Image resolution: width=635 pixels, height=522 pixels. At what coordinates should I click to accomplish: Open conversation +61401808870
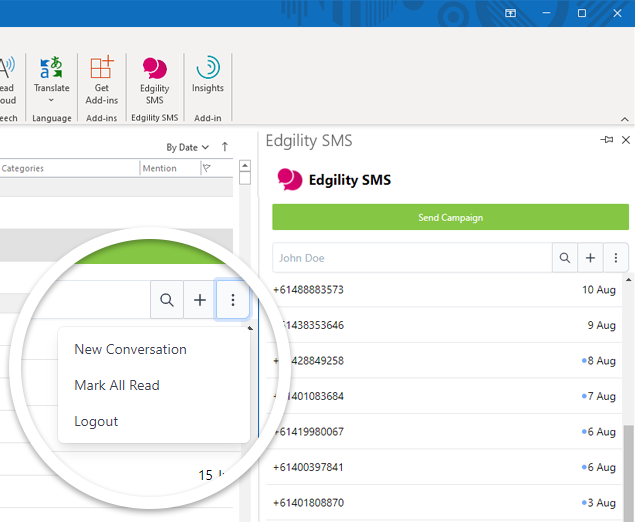pos(444,503)
